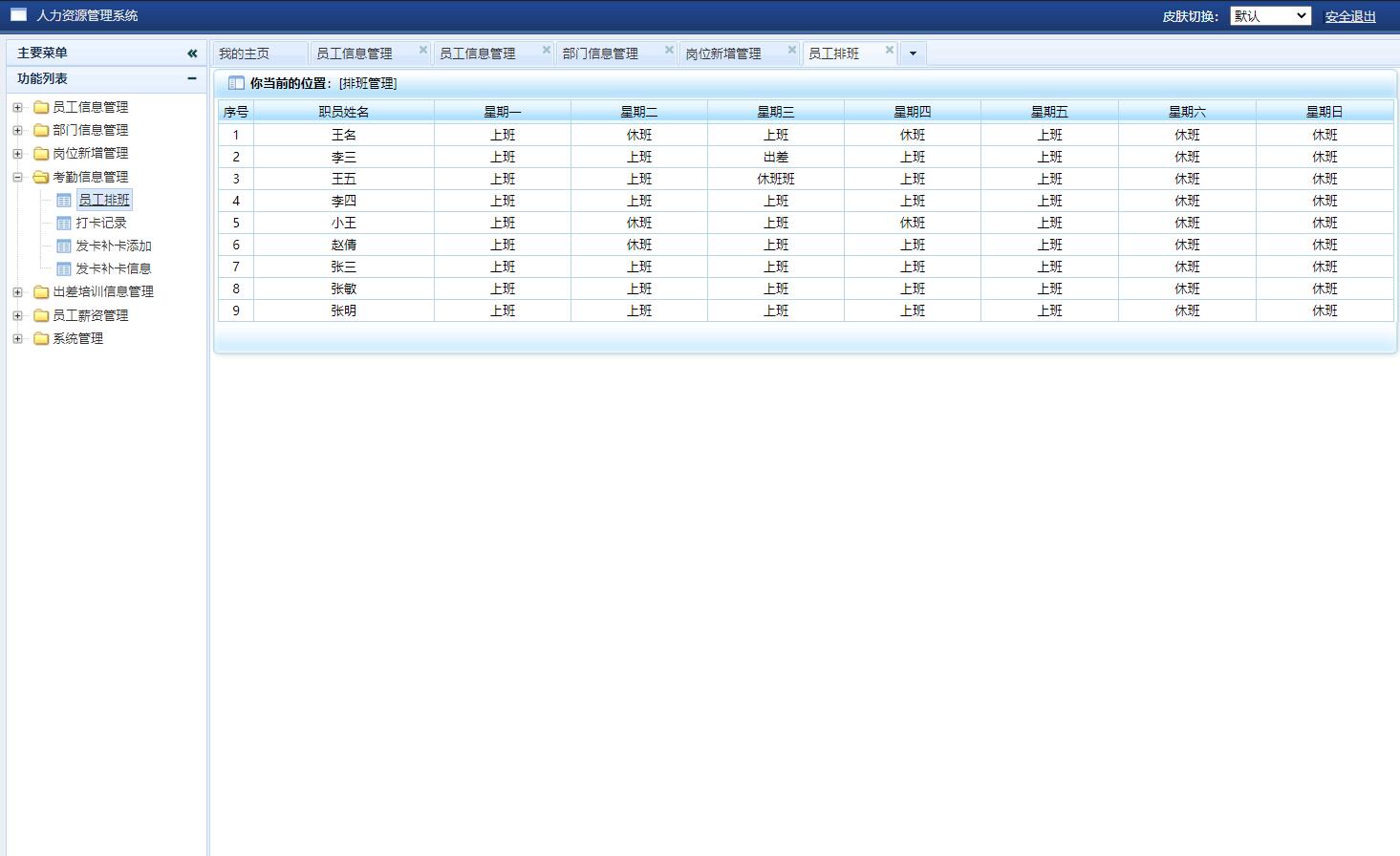This screenshot has height=856, width=1400.
Task: Click the 星期五 column header
Action: 1049,112
